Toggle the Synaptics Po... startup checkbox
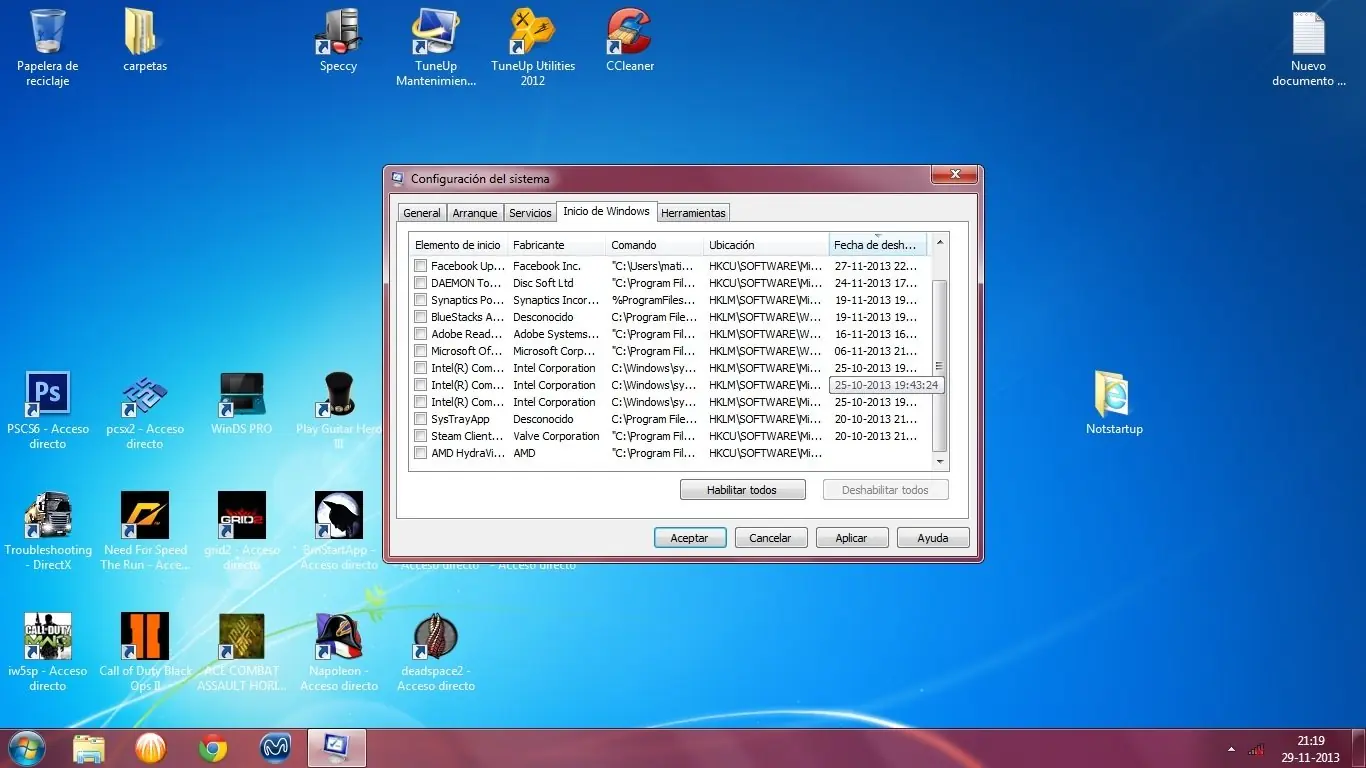 (x=420, y=300)
